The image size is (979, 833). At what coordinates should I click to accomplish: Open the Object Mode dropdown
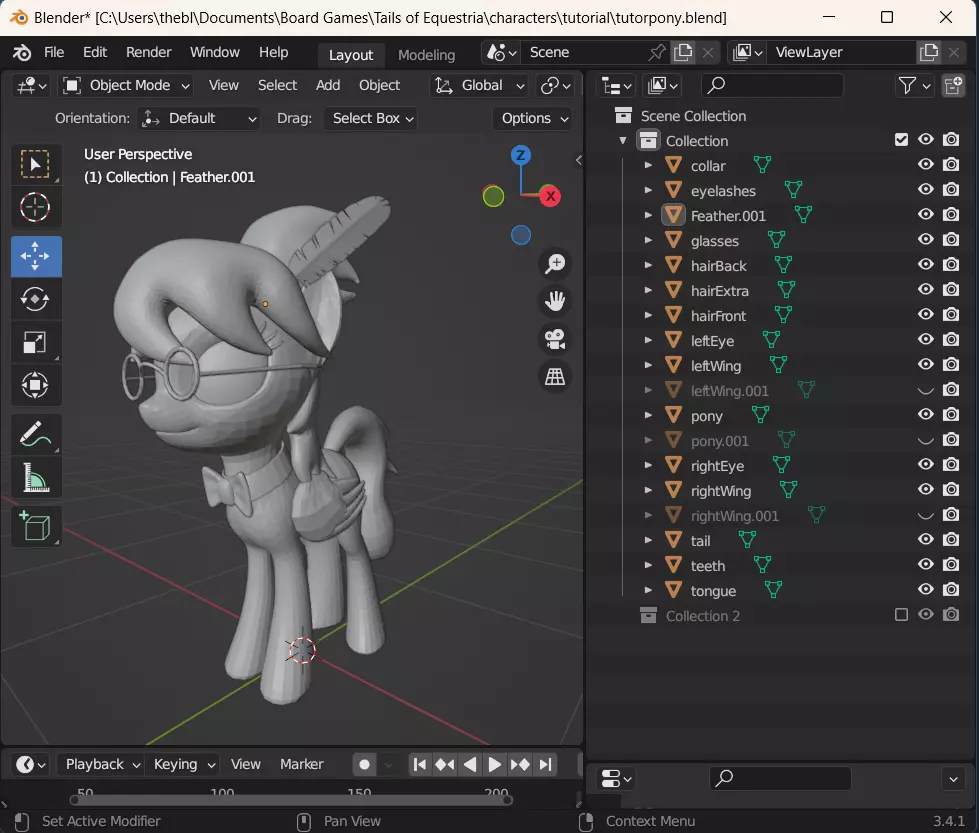click(x=128, y=86)
